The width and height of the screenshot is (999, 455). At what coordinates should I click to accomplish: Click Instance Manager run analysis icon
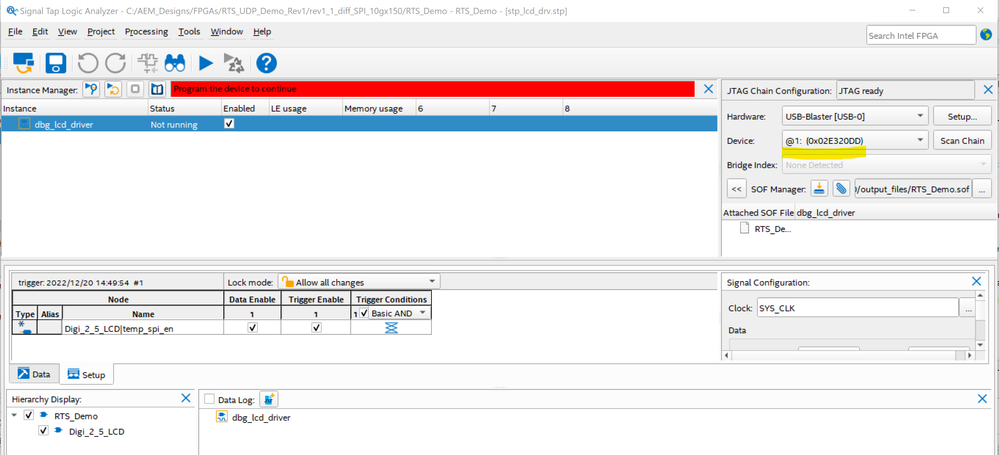[91, 89]
